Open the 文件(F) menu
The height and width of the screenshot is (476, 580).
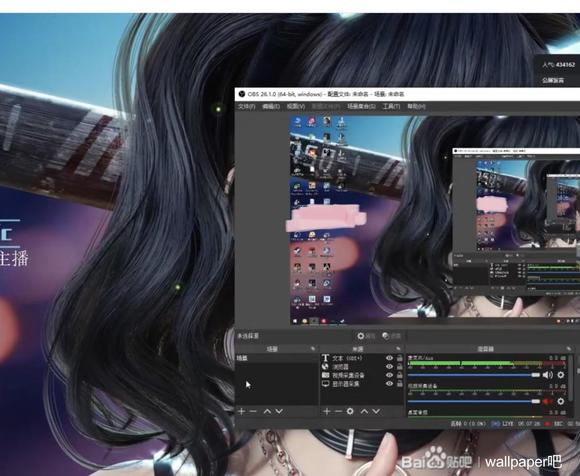pyautogui.click(x=247, y=107)
